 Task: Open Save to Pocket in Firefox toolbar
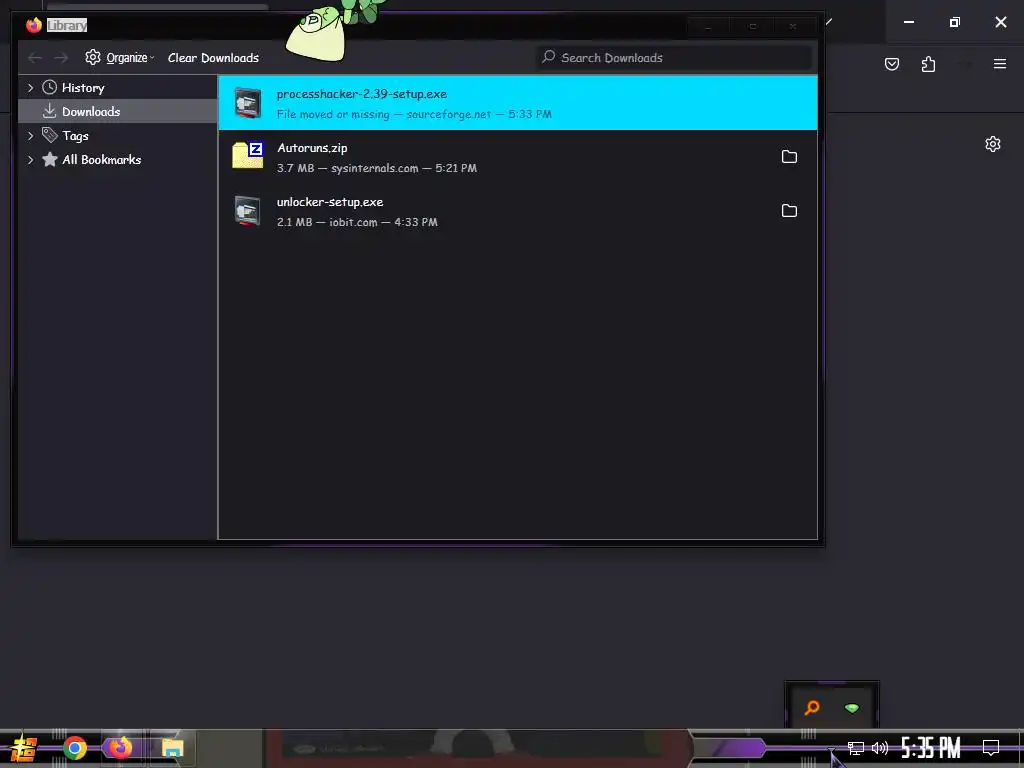891,64
